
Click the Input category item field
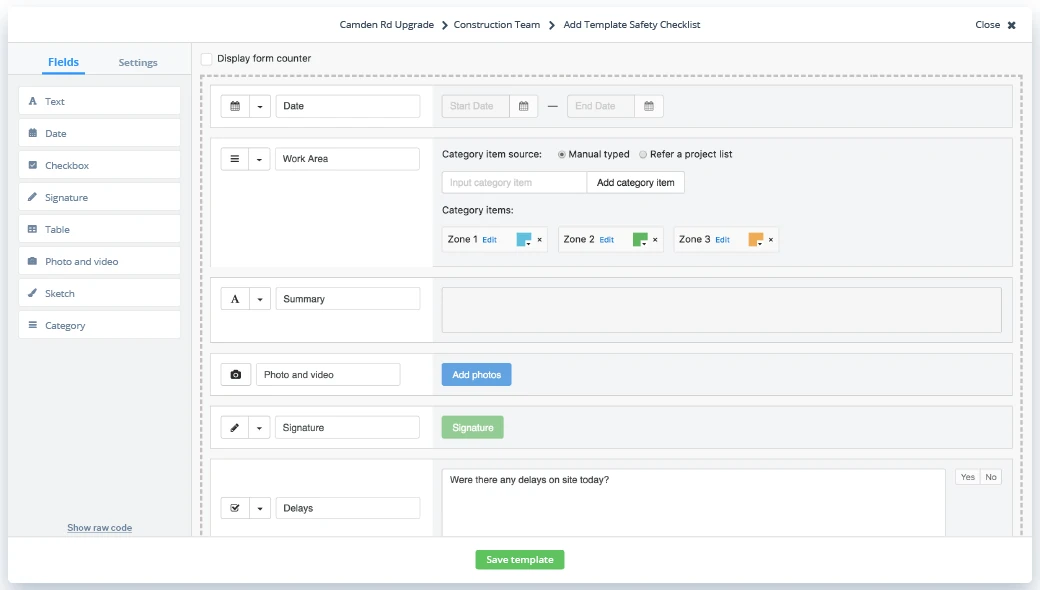[x=514, y=182]
